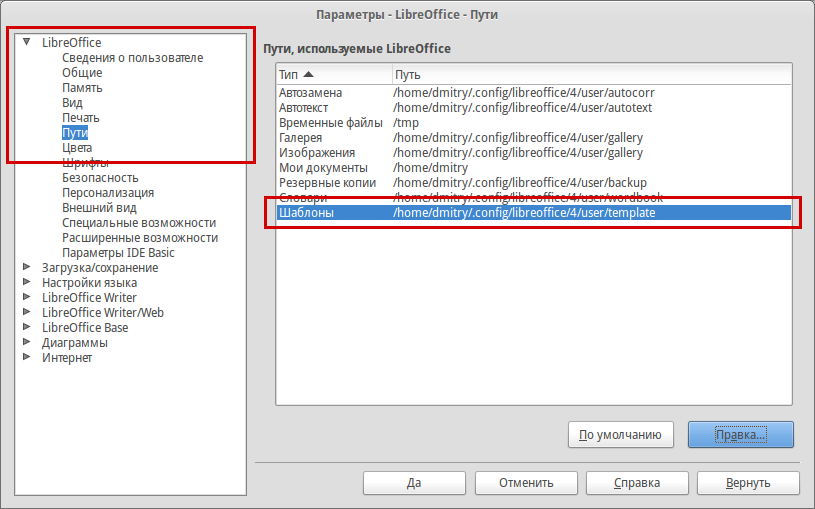Select the Галерея path row

[x=534, y=138]
